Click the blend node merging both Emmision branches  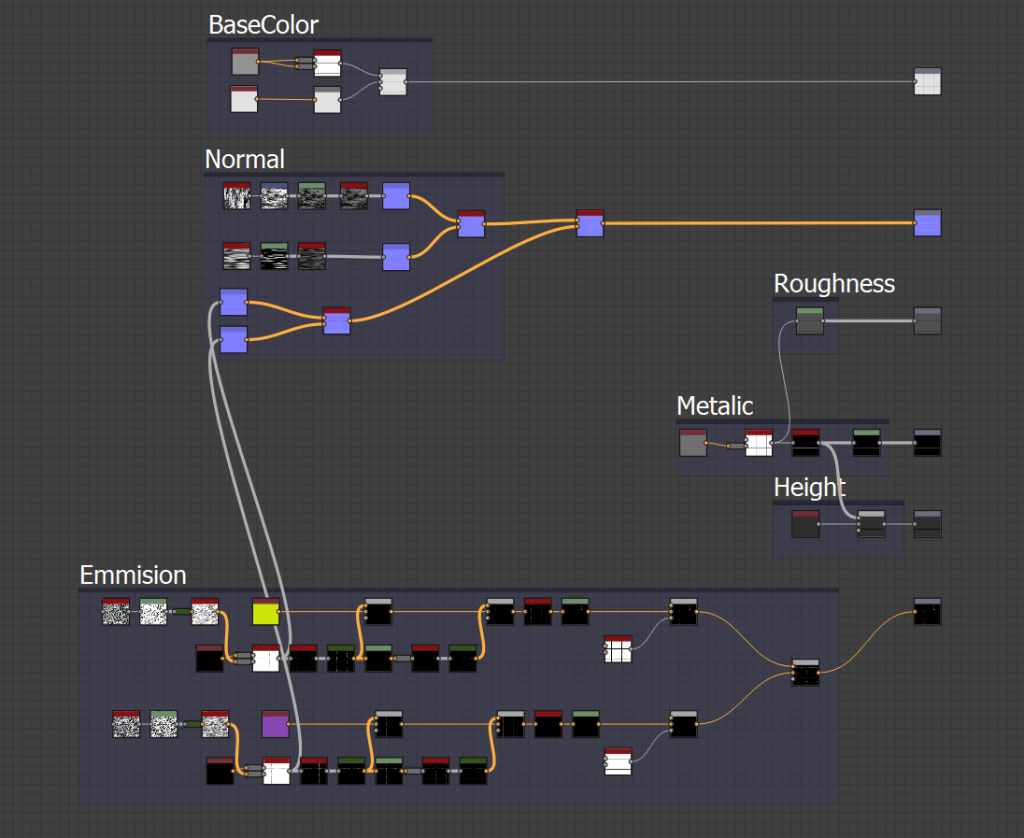805,673
